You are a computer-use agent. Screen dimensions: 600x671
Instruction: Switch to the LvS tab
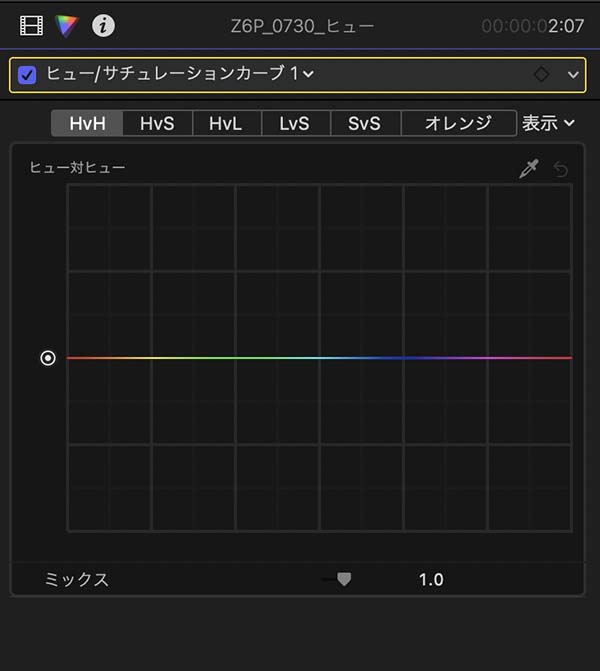[296, 123]
